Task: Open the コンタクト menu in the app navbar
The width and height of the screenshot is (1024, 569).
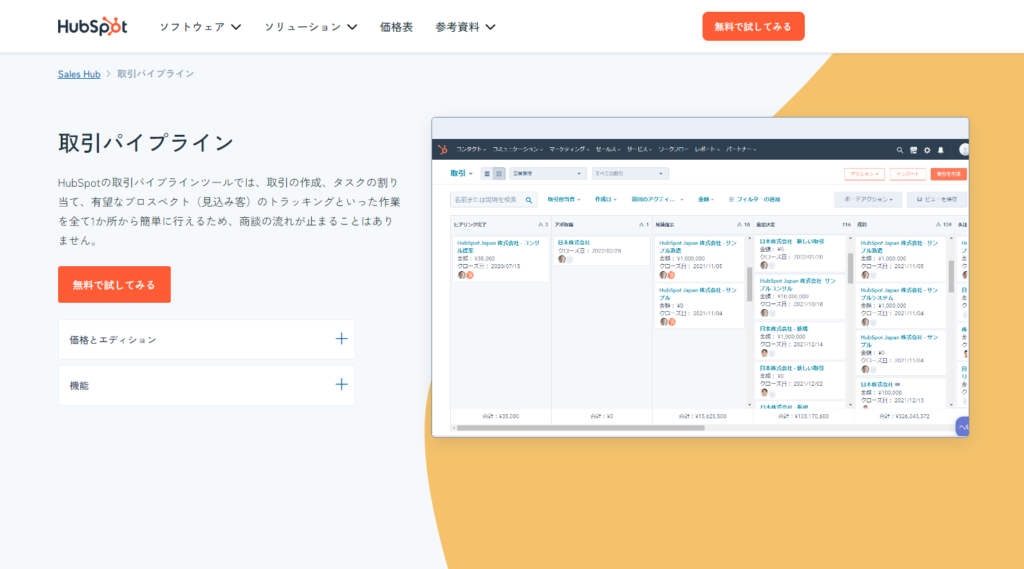Action: coord(471,150)
